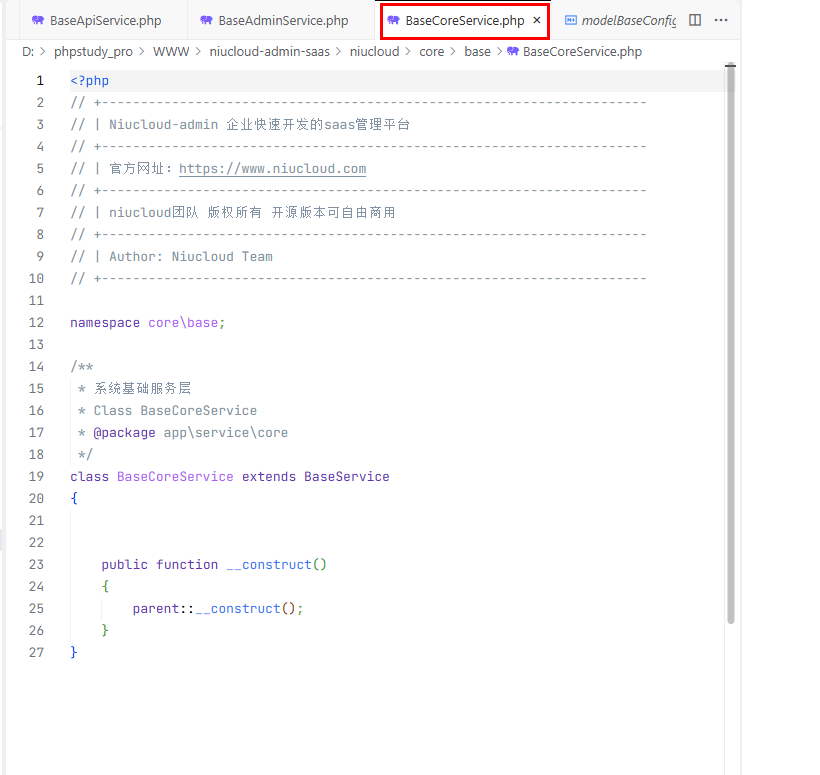Open the More Actions ellipsis menu
820x775 pixels.
[x=721, y=20]
